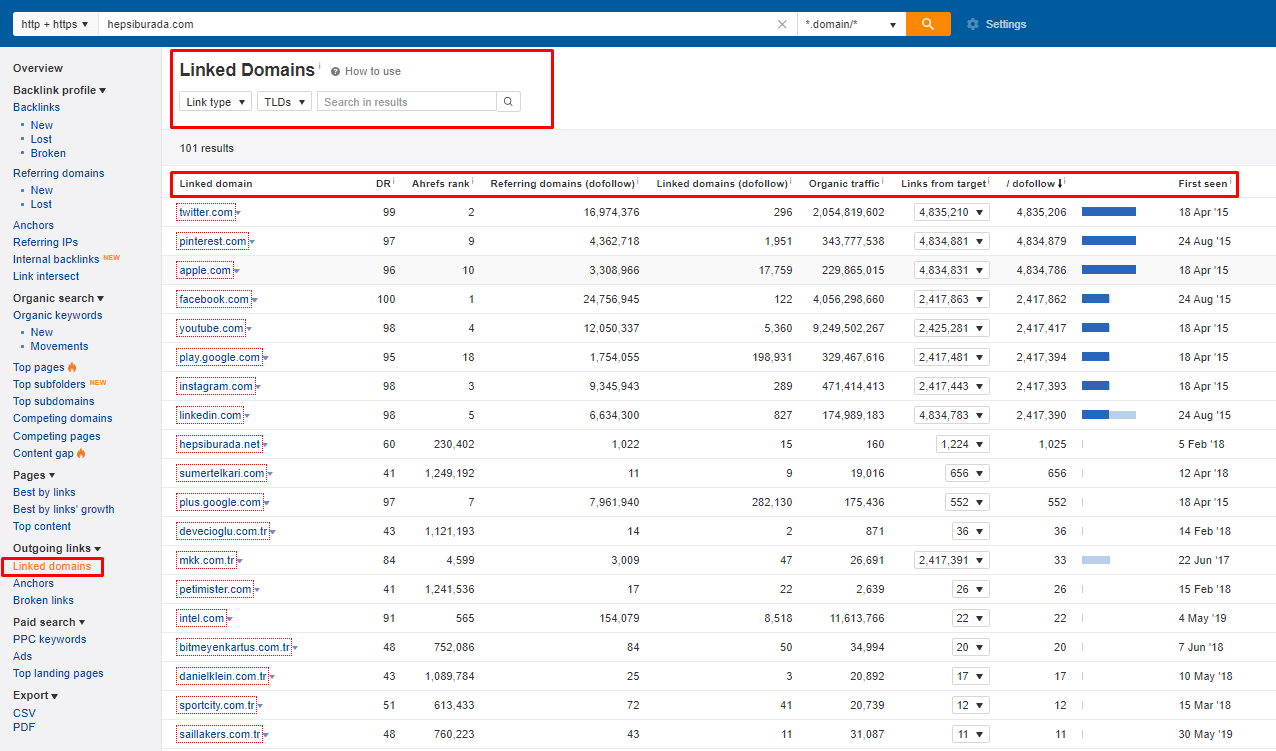Sort by Referring domains (dofollow) header
The height and width of the screenshot is (751, 1276).
pyautogui.click(x=562, y=183)
